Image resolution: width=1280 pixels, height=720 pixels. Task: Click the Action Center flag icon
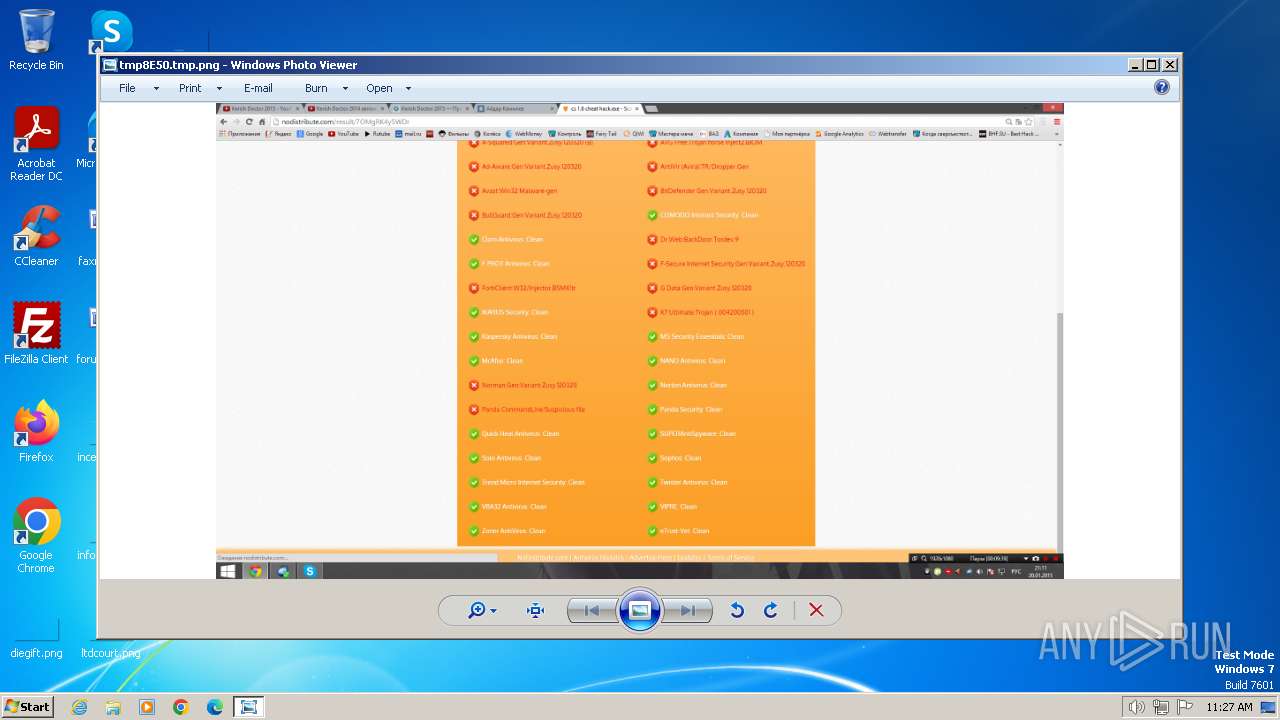click(1185, 707)
